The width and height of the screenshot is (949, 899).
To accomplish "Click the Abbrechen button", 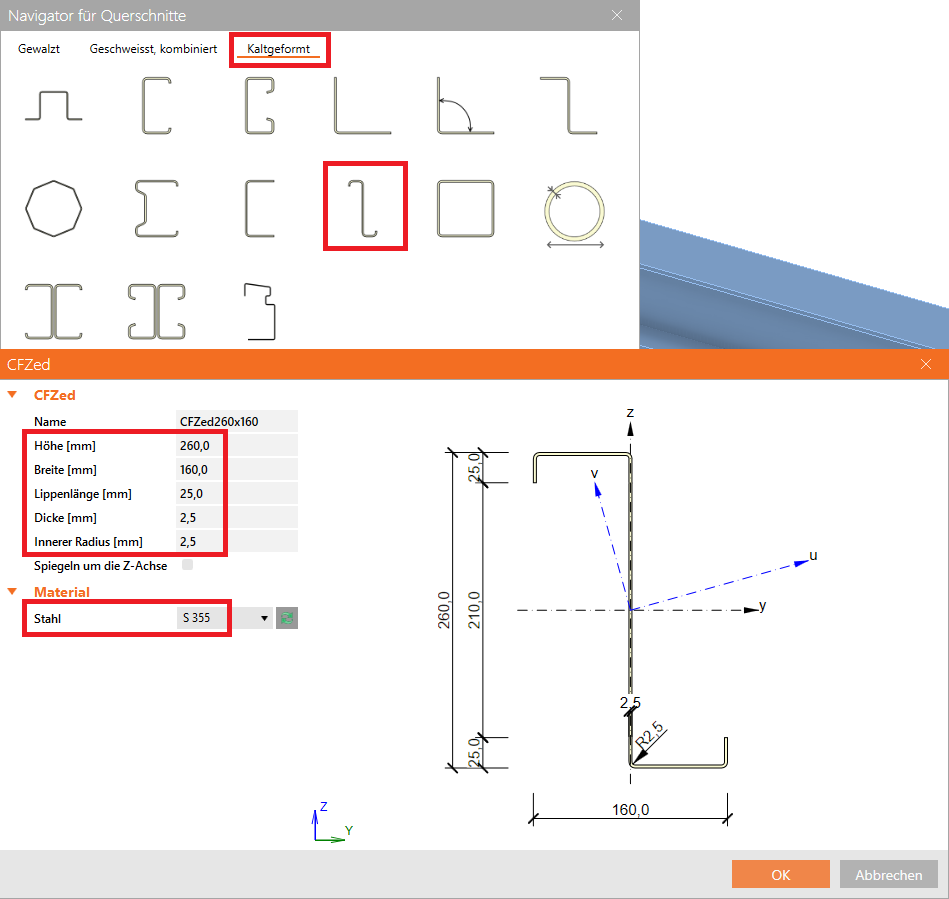I will tap(888, 874).
